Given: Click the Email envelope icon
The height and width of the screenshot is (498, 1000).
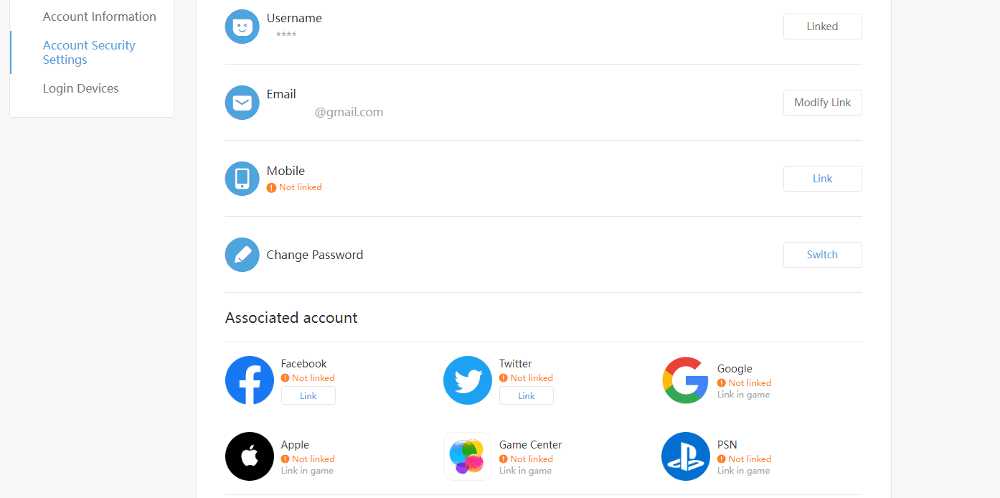Looking at the screenshot, I should coord(242,103).
